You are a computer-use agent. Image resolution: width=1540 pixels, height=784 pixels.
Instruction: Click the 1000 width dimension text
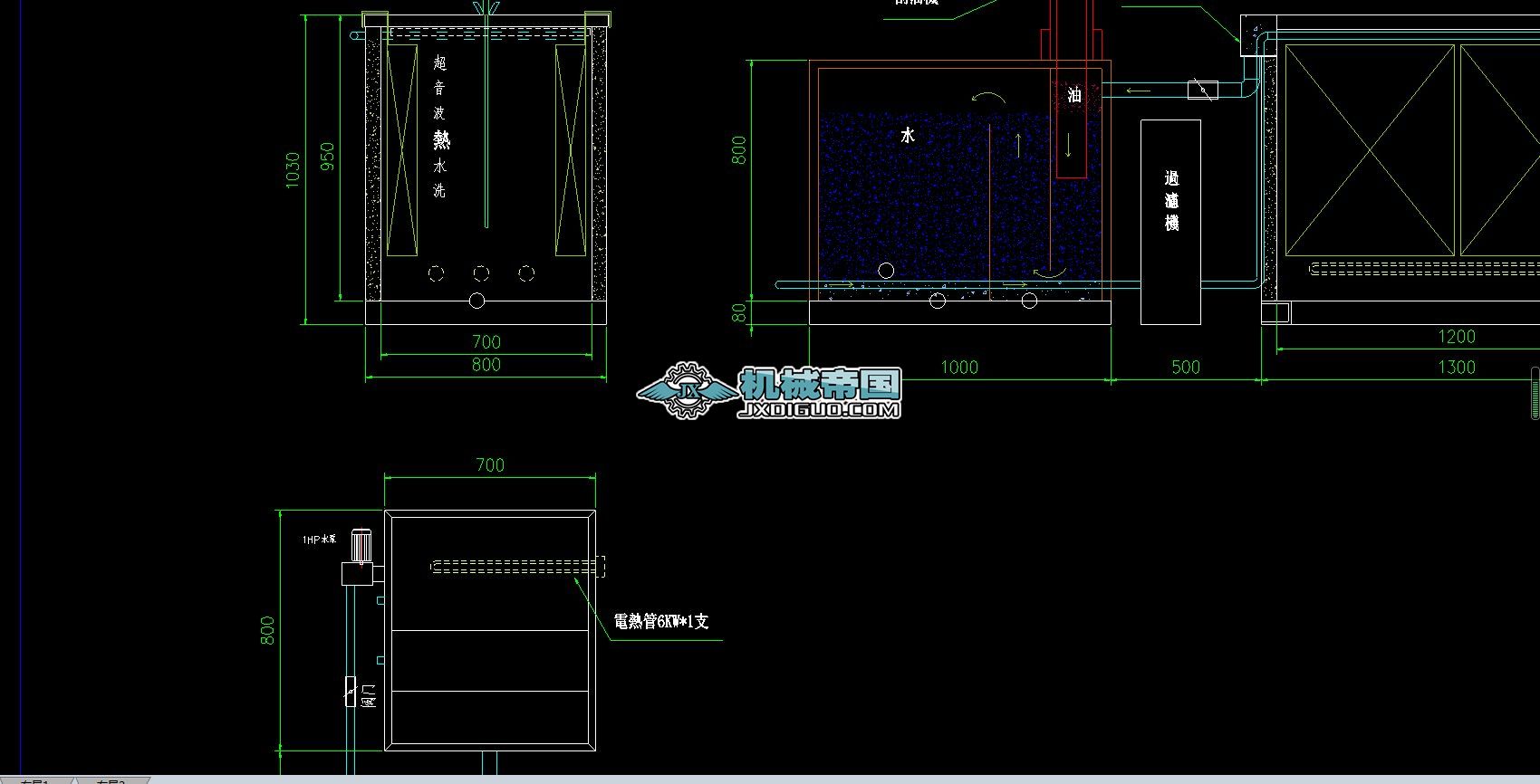point(959,367)
